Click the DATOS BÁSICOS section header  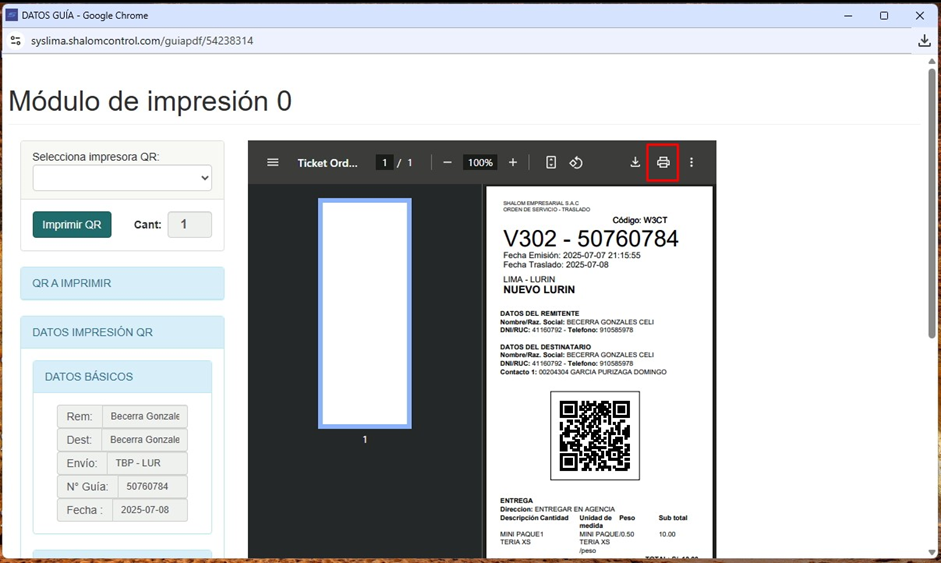pos(122,377)
